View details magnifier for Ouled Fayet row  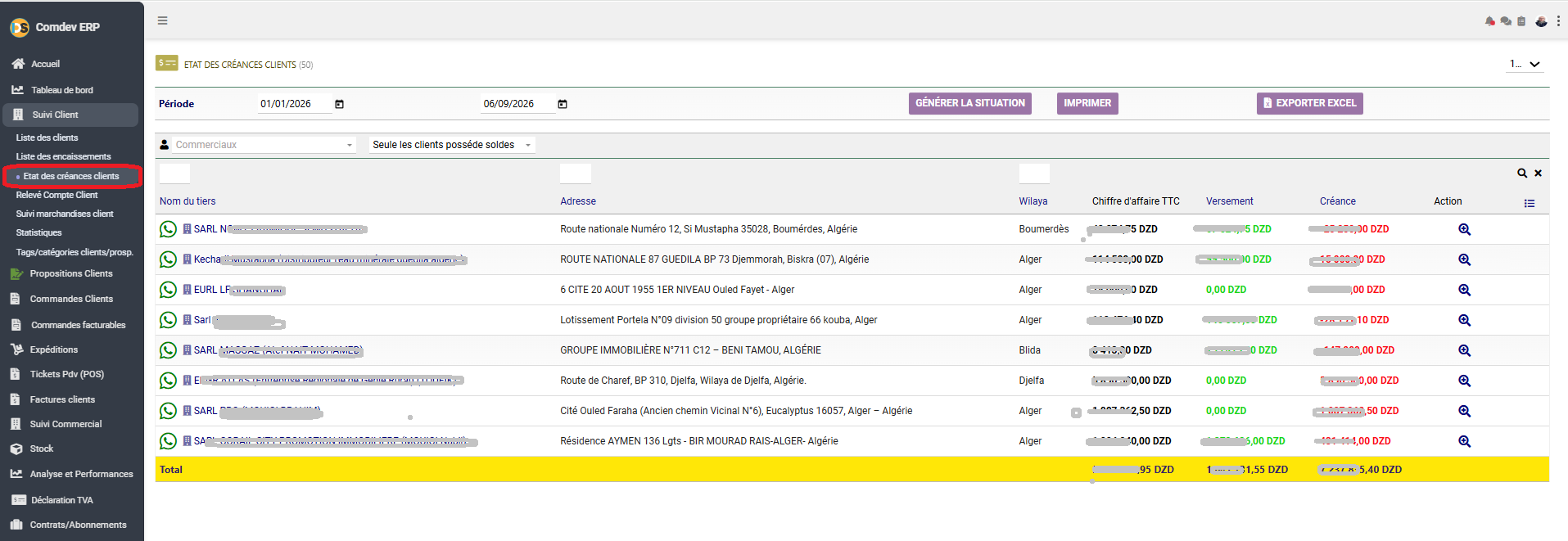click(x=1465, y=290)
